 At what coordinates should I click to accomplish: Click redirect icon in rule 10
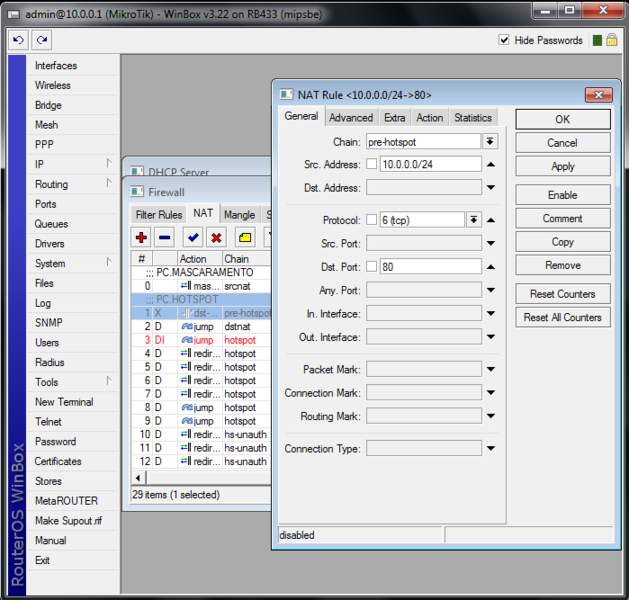[186, 434]
